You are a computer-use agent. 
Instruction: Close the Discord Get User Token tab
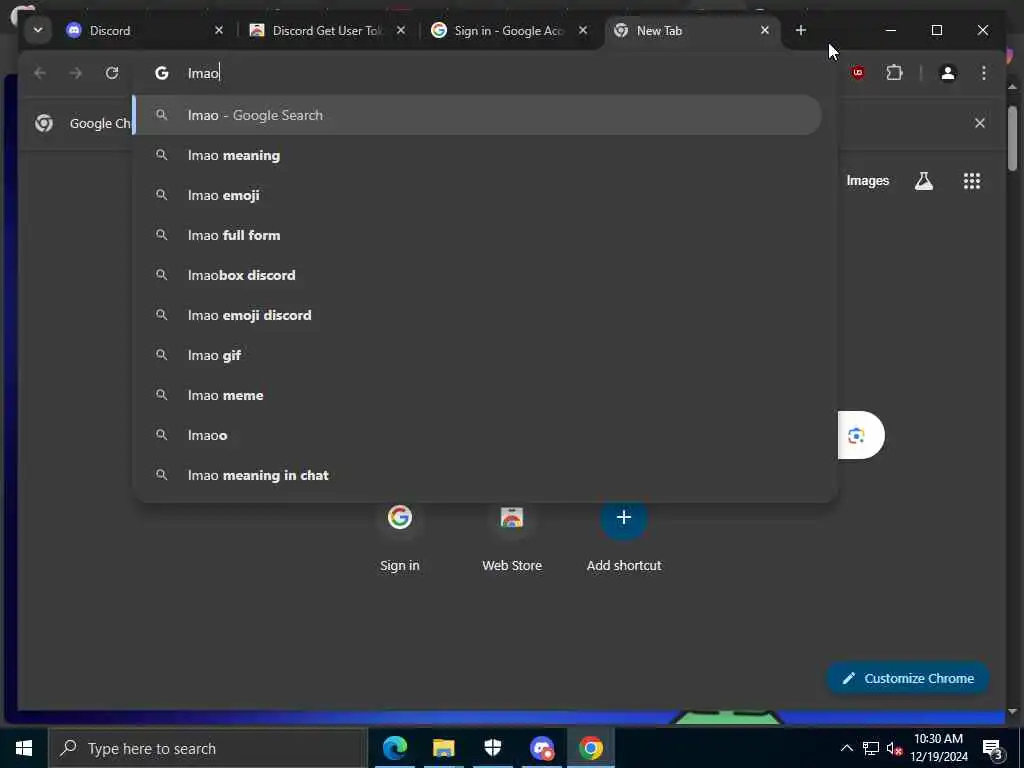coord(401,30)
